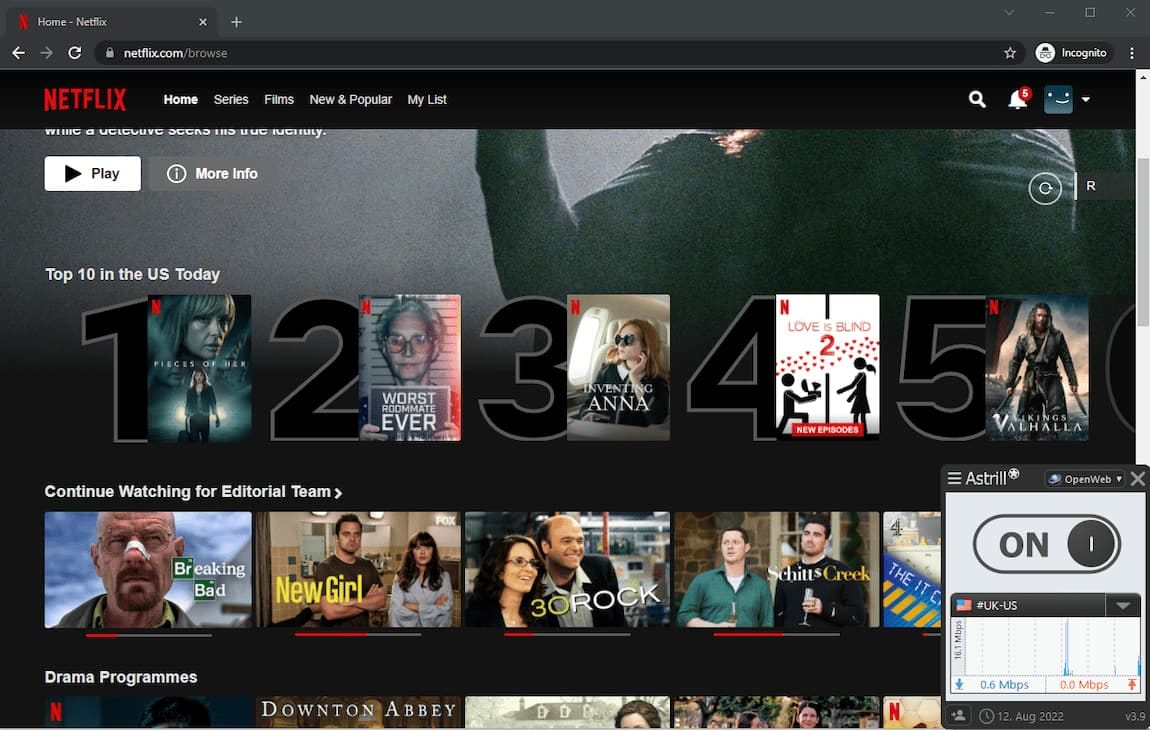Open the Series navigation item
Image resolution: width=1150 pixels, height=730 pixels.
pos(231,99)
